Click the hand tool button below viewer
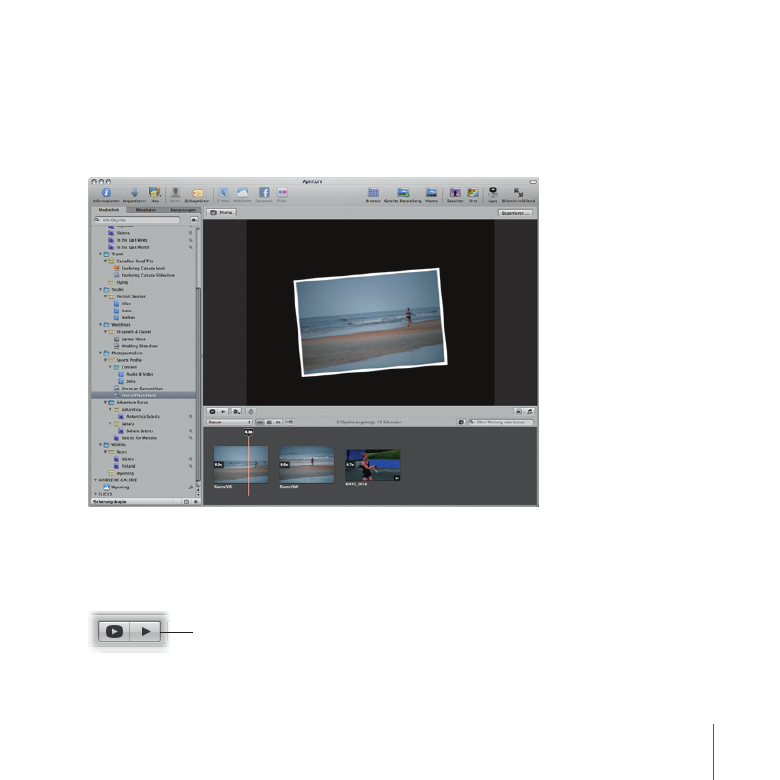The height and width of the screenshot is (780, 780). (x=251, y=411)
